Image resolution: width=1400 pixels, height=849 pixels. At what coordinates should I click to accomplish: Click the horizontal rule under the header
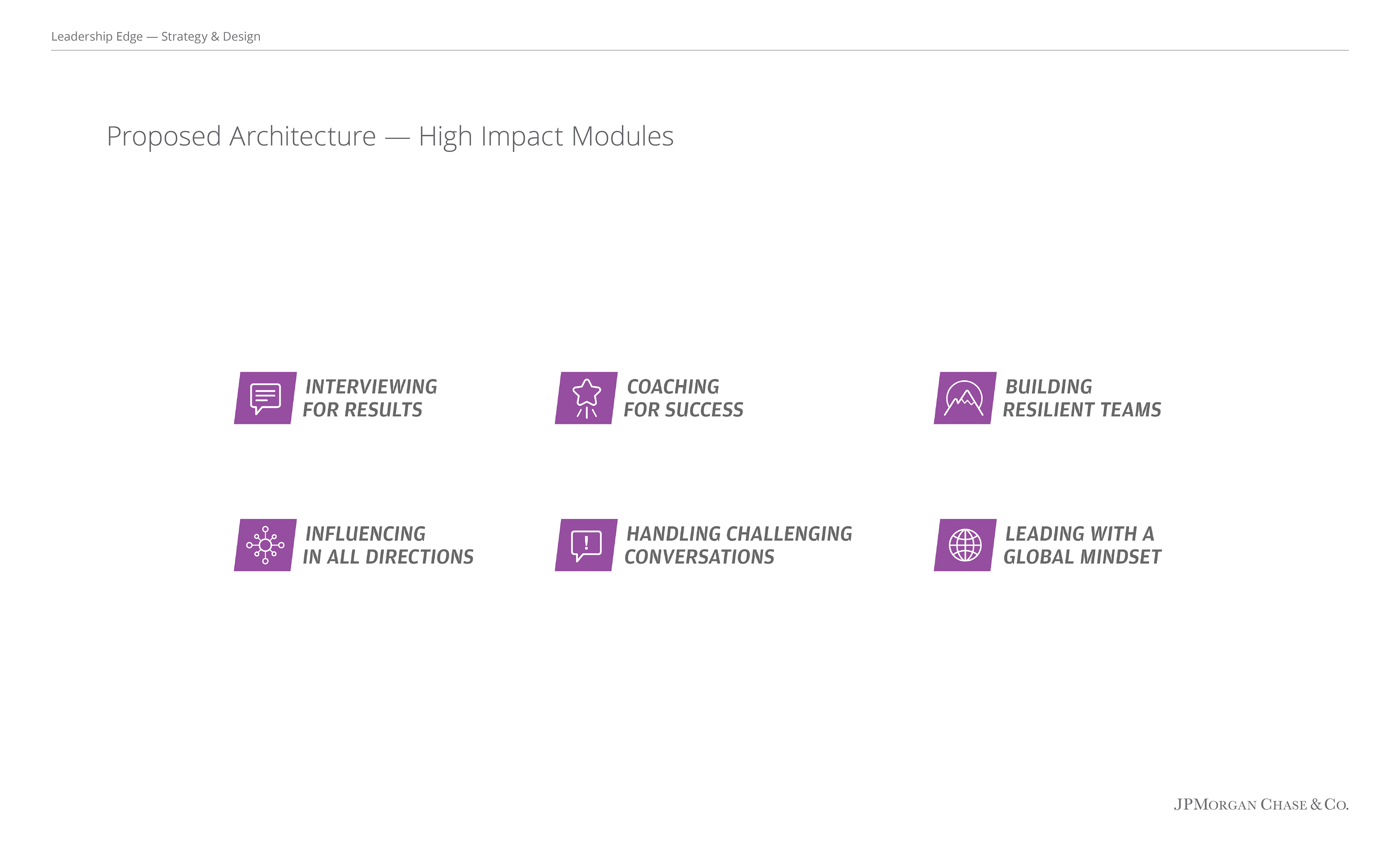[x=699, y=51]
